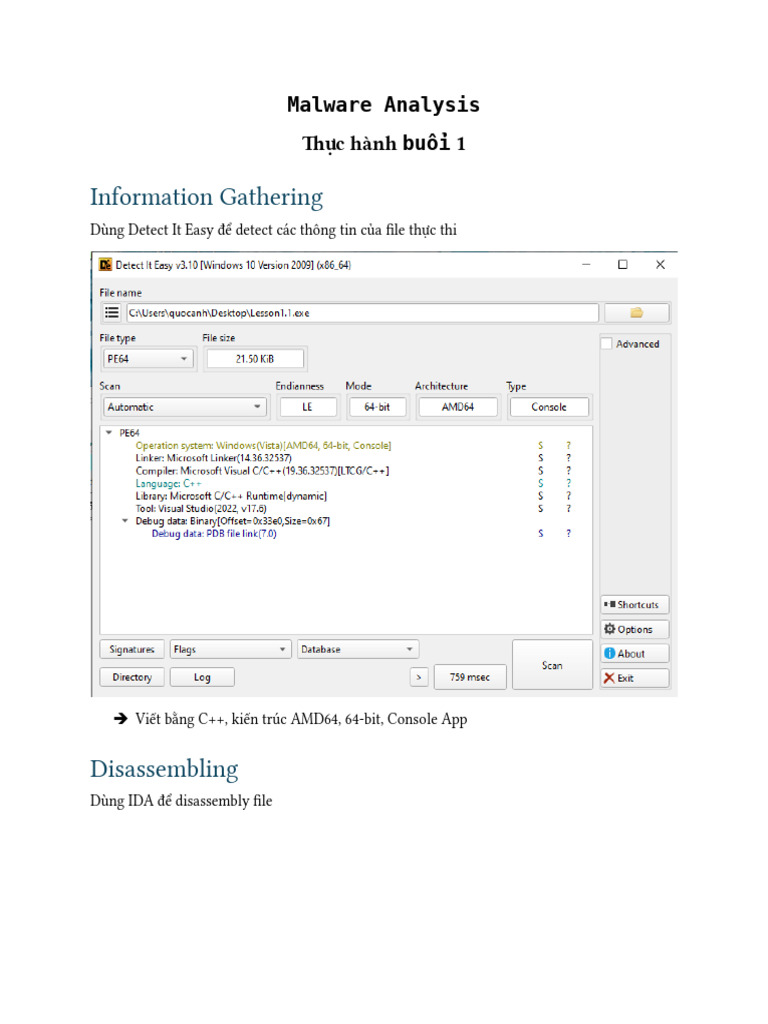Click the S link on PDB file link row
This screenshot has width=768, height=1024.
[x=540, y=534]
